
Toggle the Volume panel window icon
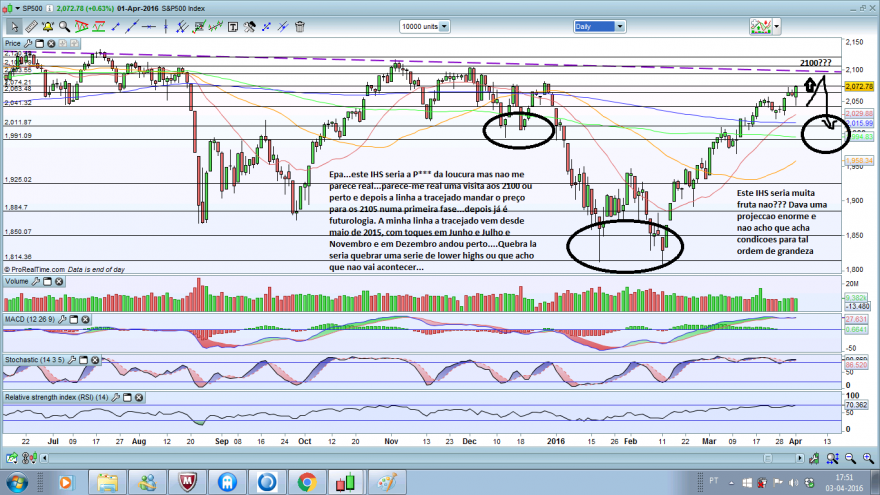[x=48, y=281]
